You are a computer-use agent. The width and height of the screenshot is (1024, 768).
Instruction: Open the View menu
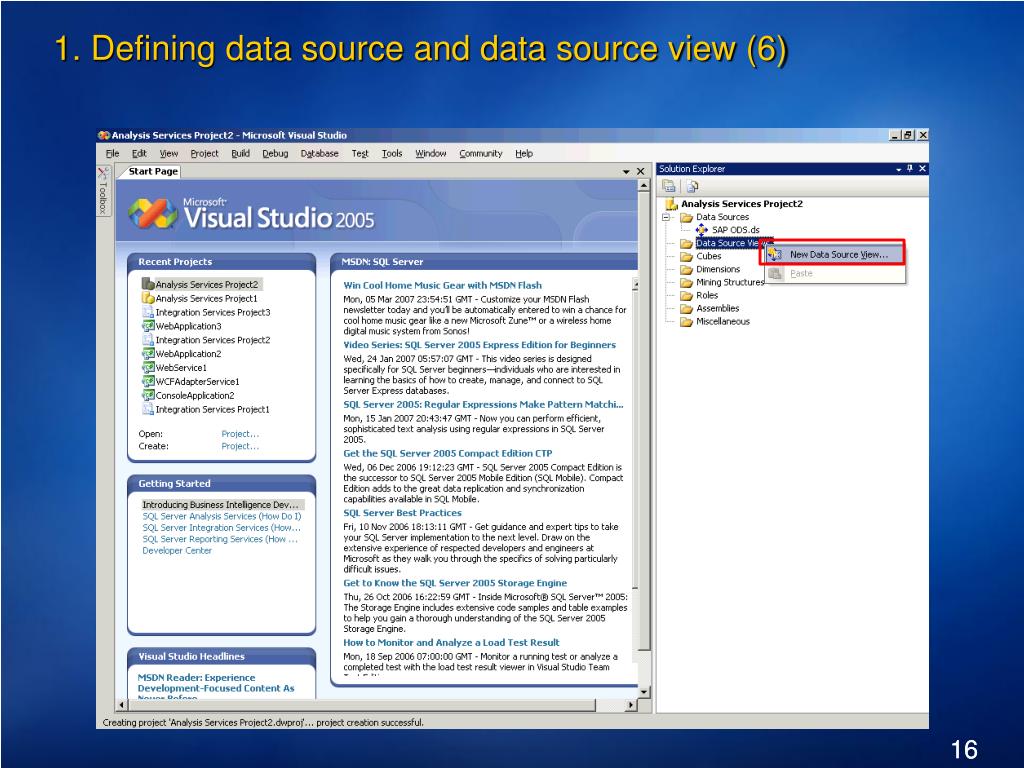168,153
